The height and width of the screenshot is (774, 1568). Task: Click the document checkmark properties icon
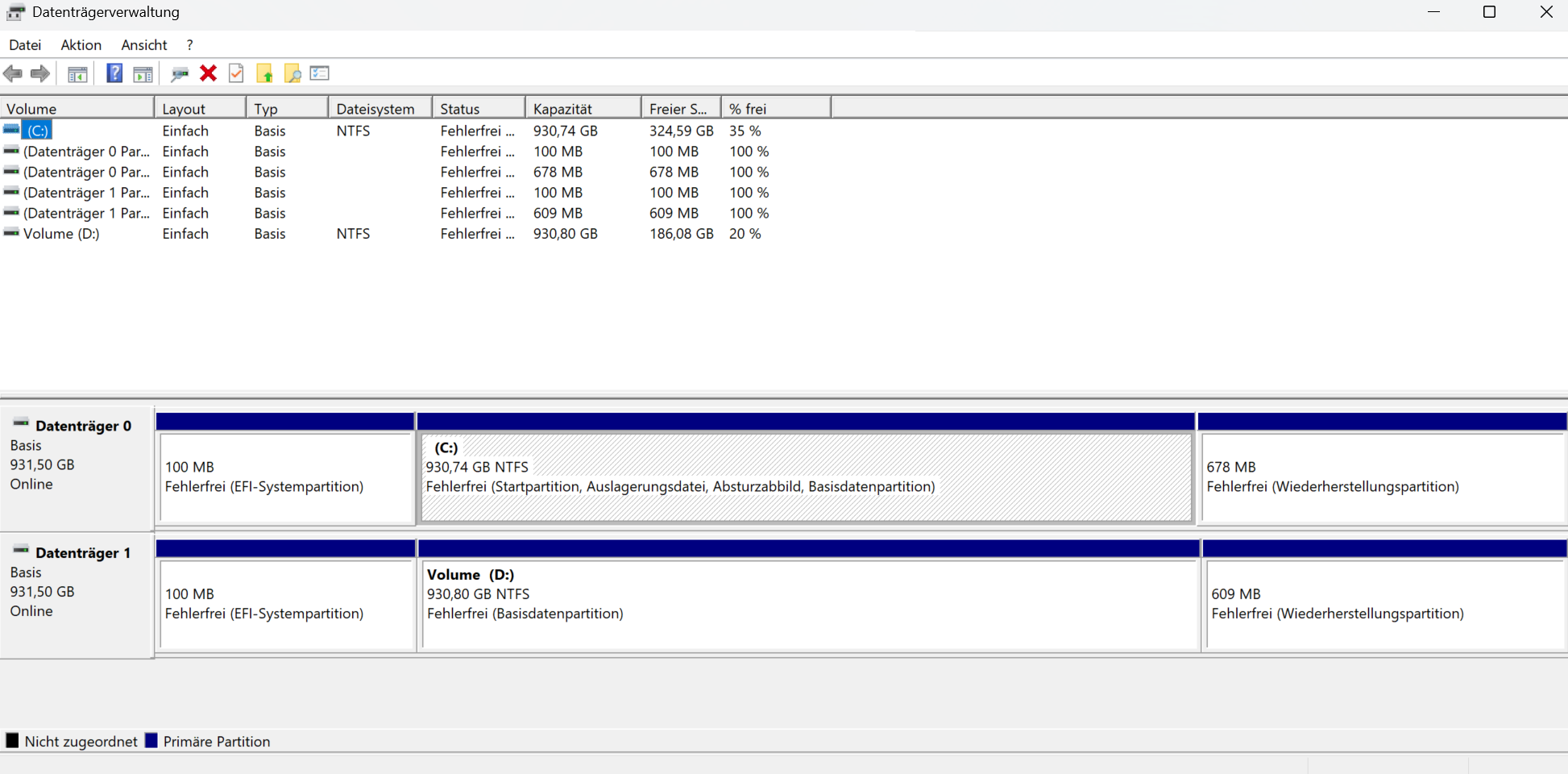pyautogui.click(x=236, y=73)
